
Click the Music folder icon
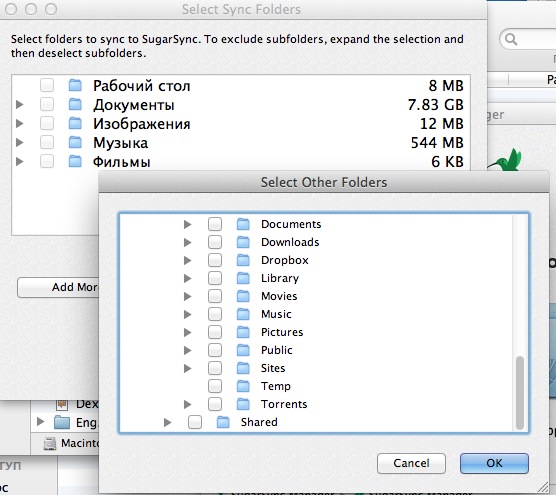tap(243, 314)
